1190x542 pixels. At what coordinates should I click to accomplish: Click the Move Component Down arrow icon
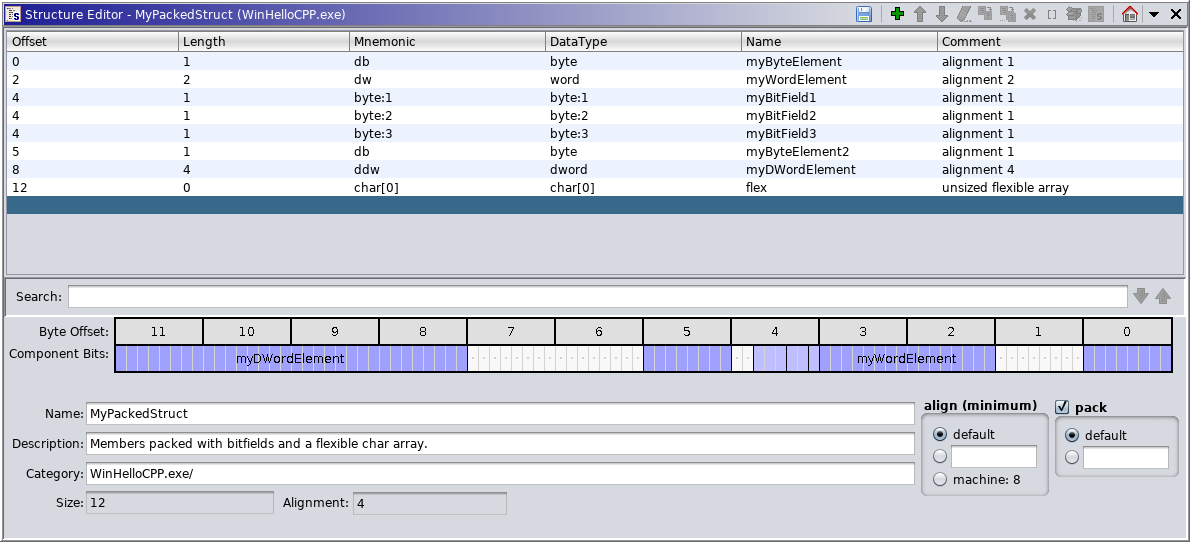[942, 14]
